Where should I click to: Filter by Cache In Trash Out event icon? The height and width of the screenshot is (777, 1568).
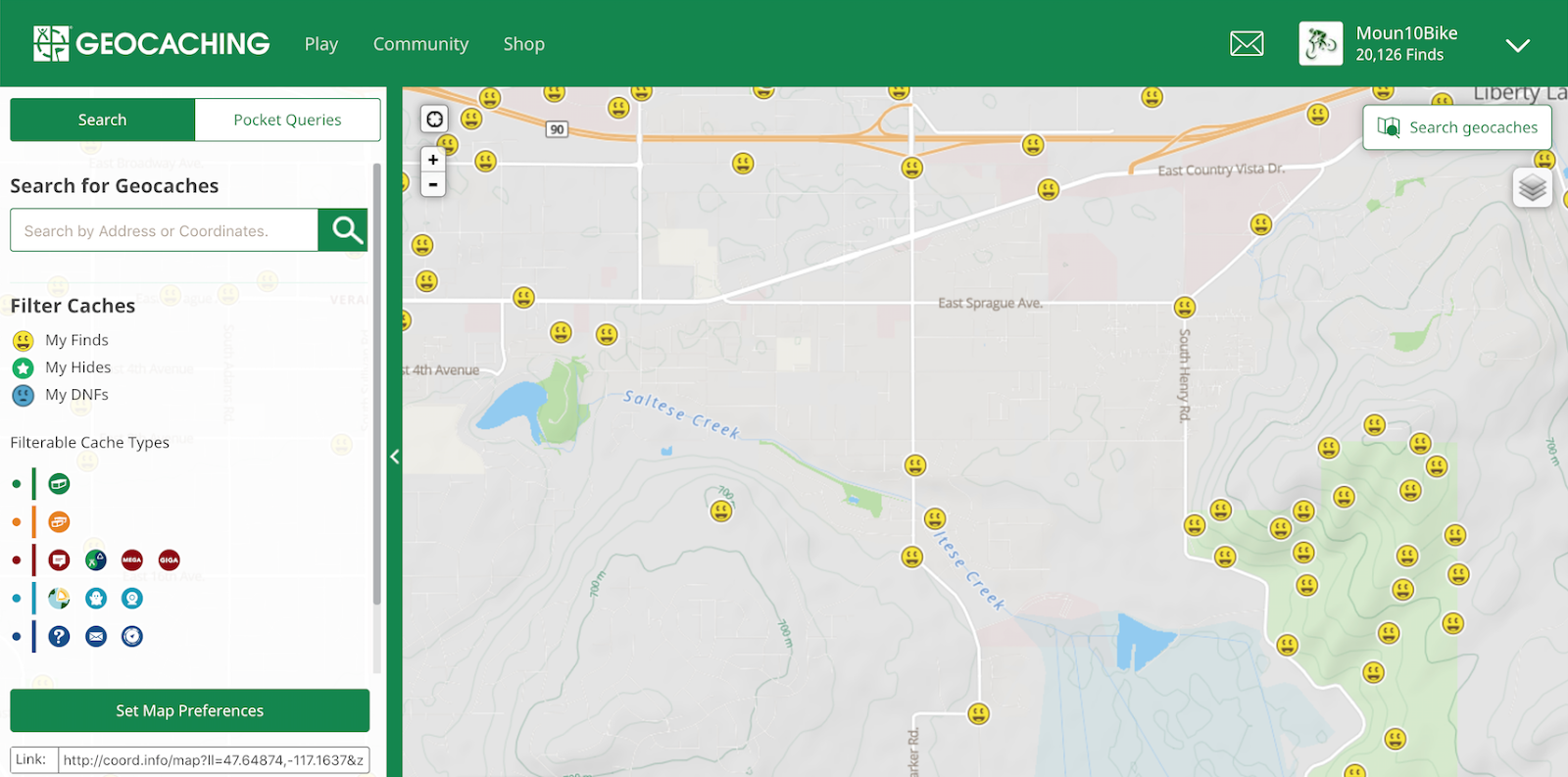[96, 560]
